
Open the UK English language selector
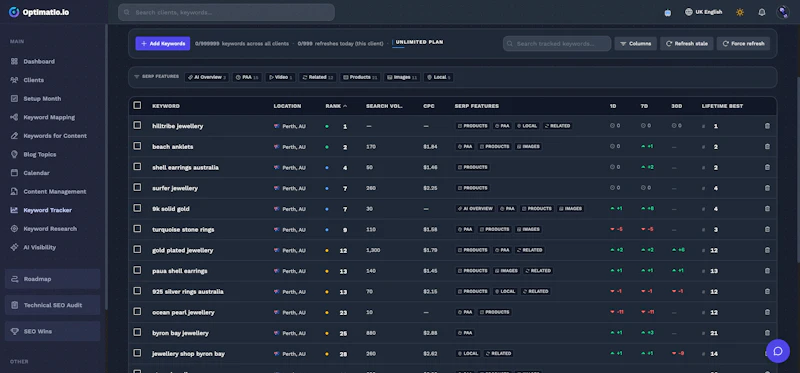pos(704,12)
